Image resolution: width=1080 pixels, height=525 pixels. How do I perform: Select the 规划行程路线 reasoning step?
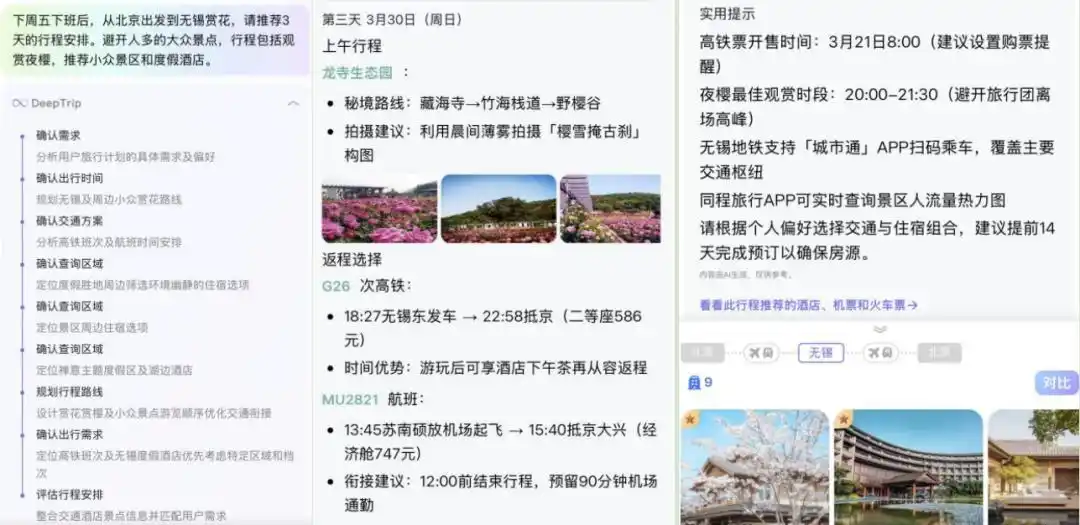point(69,392)
